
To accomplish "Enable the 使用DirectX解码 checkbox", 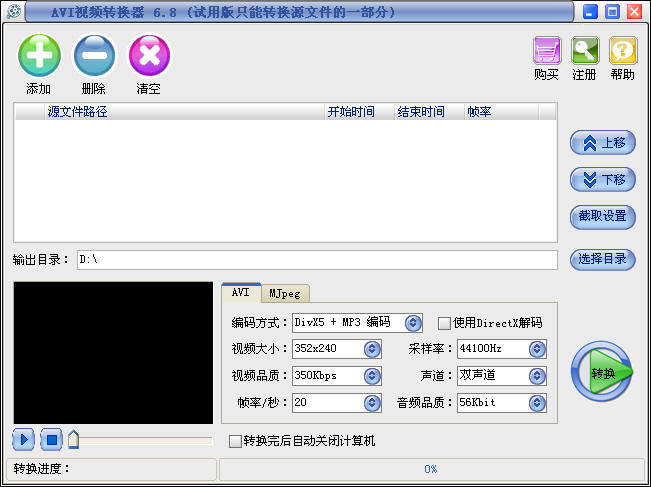I will (x=445, y=323).
